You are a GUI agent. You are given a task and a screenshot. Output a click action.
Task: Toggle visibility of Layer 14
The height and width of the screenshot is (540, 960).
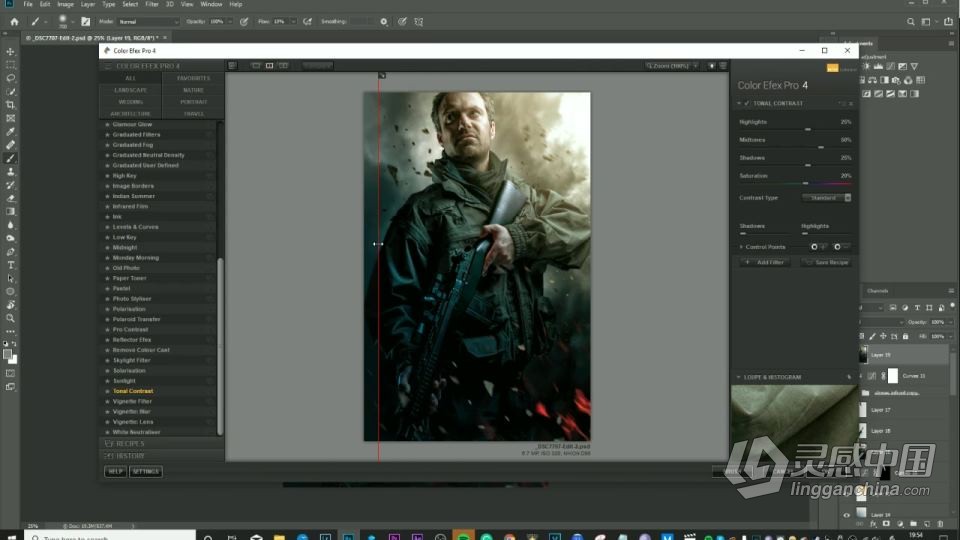847,515
